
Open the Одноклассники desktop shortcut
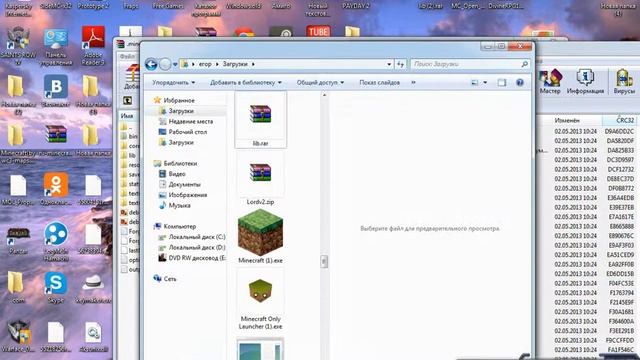[56, 189]
